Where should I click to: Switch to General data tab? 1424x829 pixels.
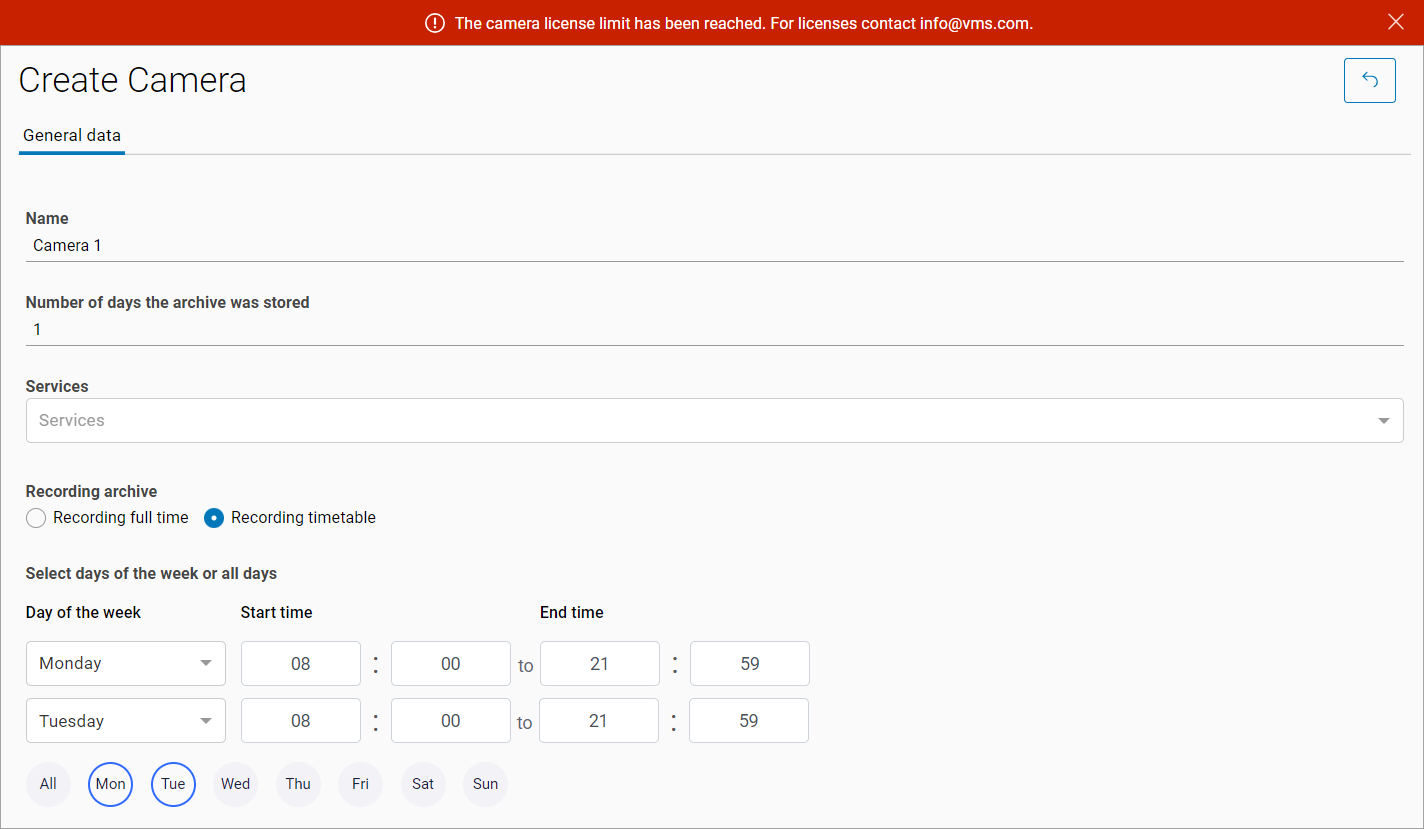point(72,135)
